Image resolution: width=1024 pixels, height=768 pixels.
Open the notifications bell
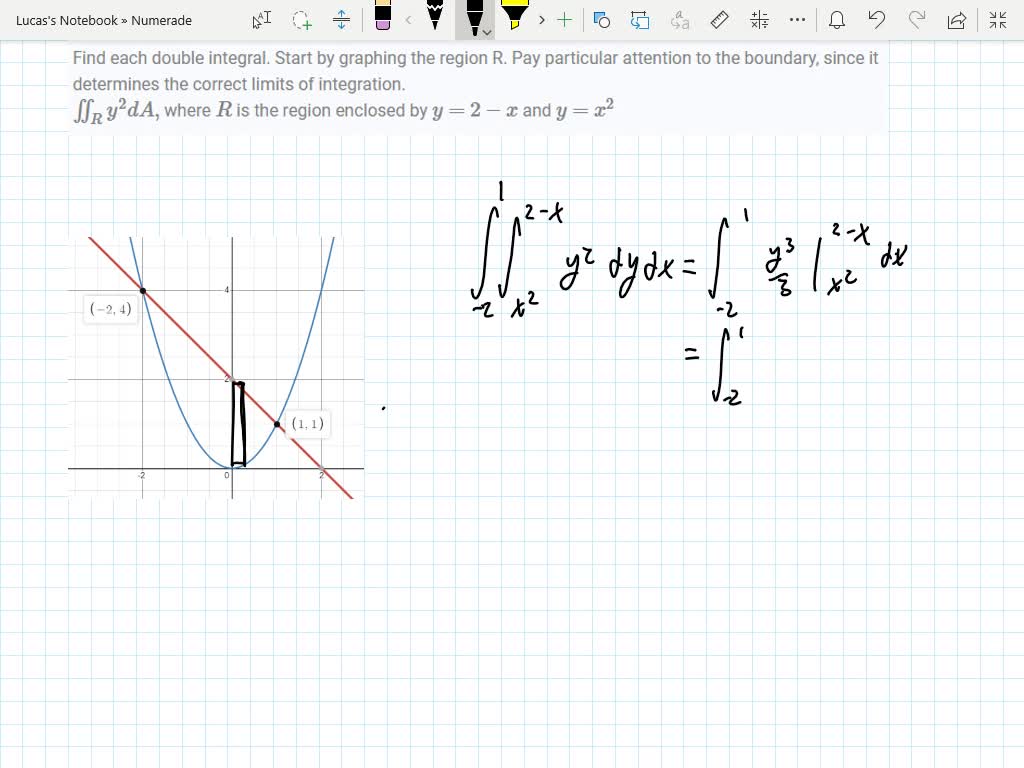837,20
